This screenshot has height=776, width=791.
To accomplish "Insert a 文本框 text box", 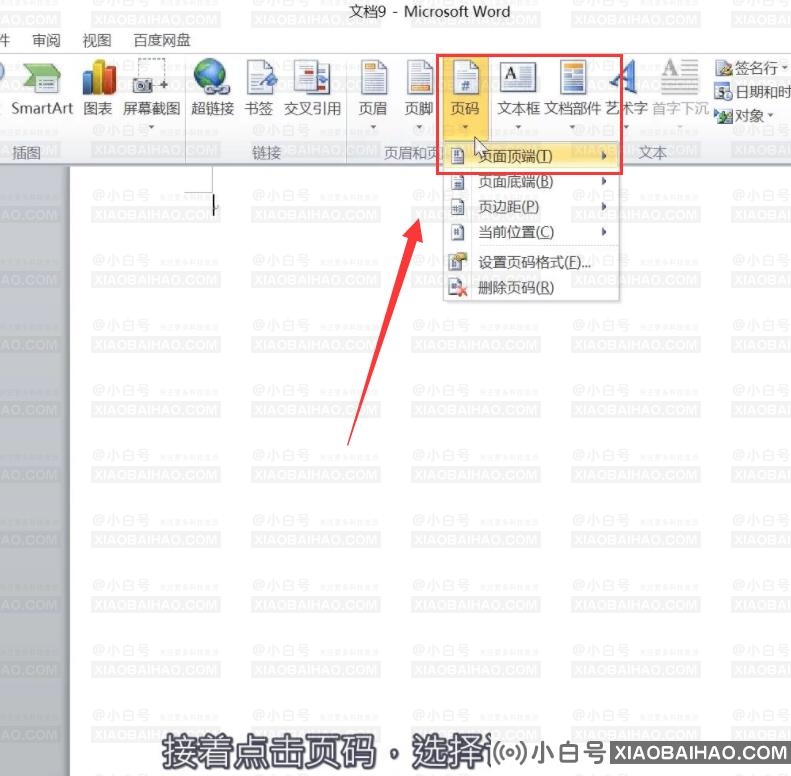I will (518, 94).
